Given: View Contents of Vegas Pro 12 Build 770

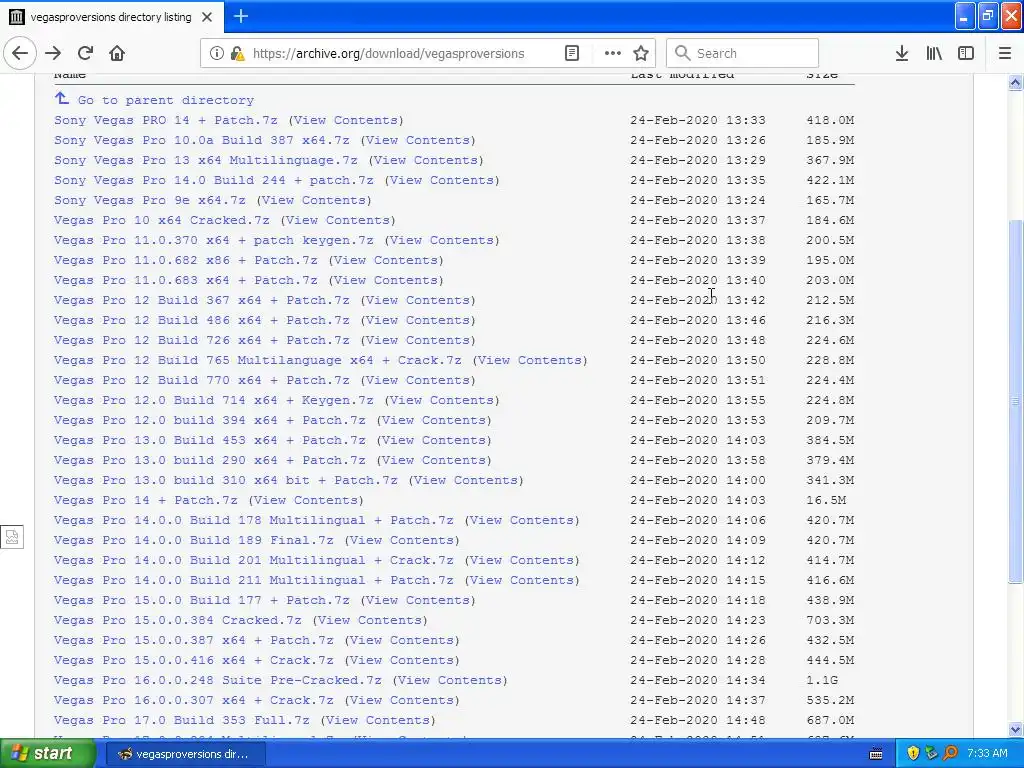Looking at the screenshot, I should [x=417, y=380].
